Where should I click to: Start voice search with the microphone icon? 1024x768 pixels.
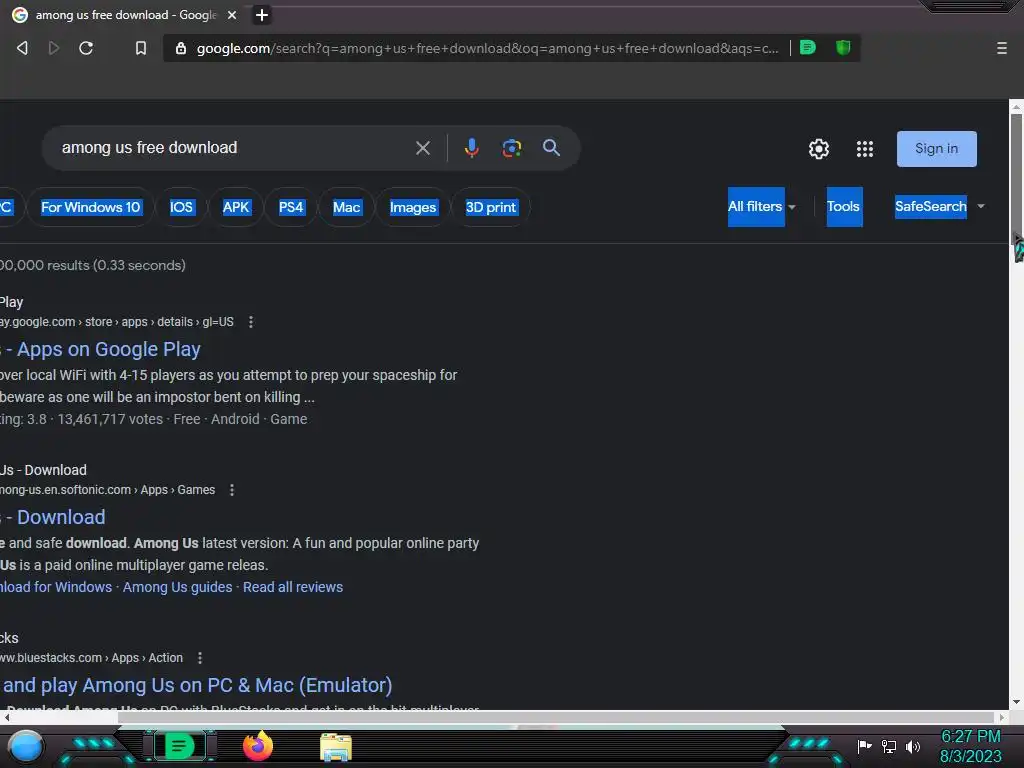[472, 148]
